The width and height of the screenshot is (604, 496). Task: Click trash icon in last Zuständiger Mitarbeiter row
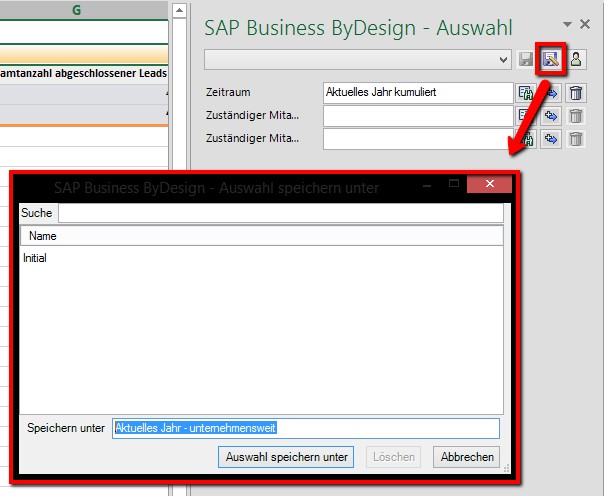click(576, 139)
